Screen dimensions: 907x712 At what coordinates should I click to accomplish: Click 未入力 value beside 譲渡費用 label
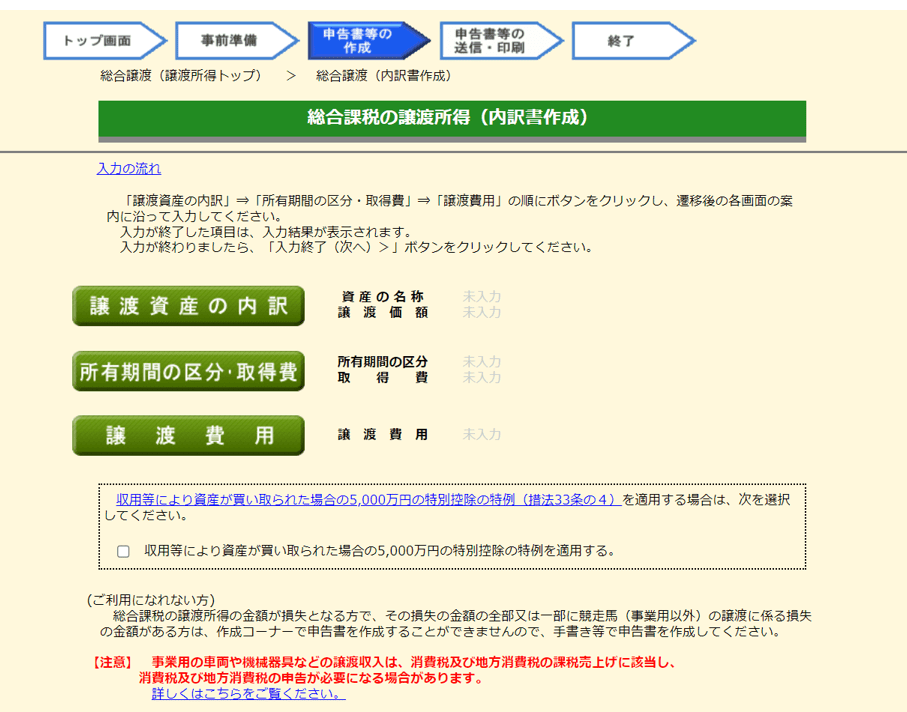[x=482, y=434]
